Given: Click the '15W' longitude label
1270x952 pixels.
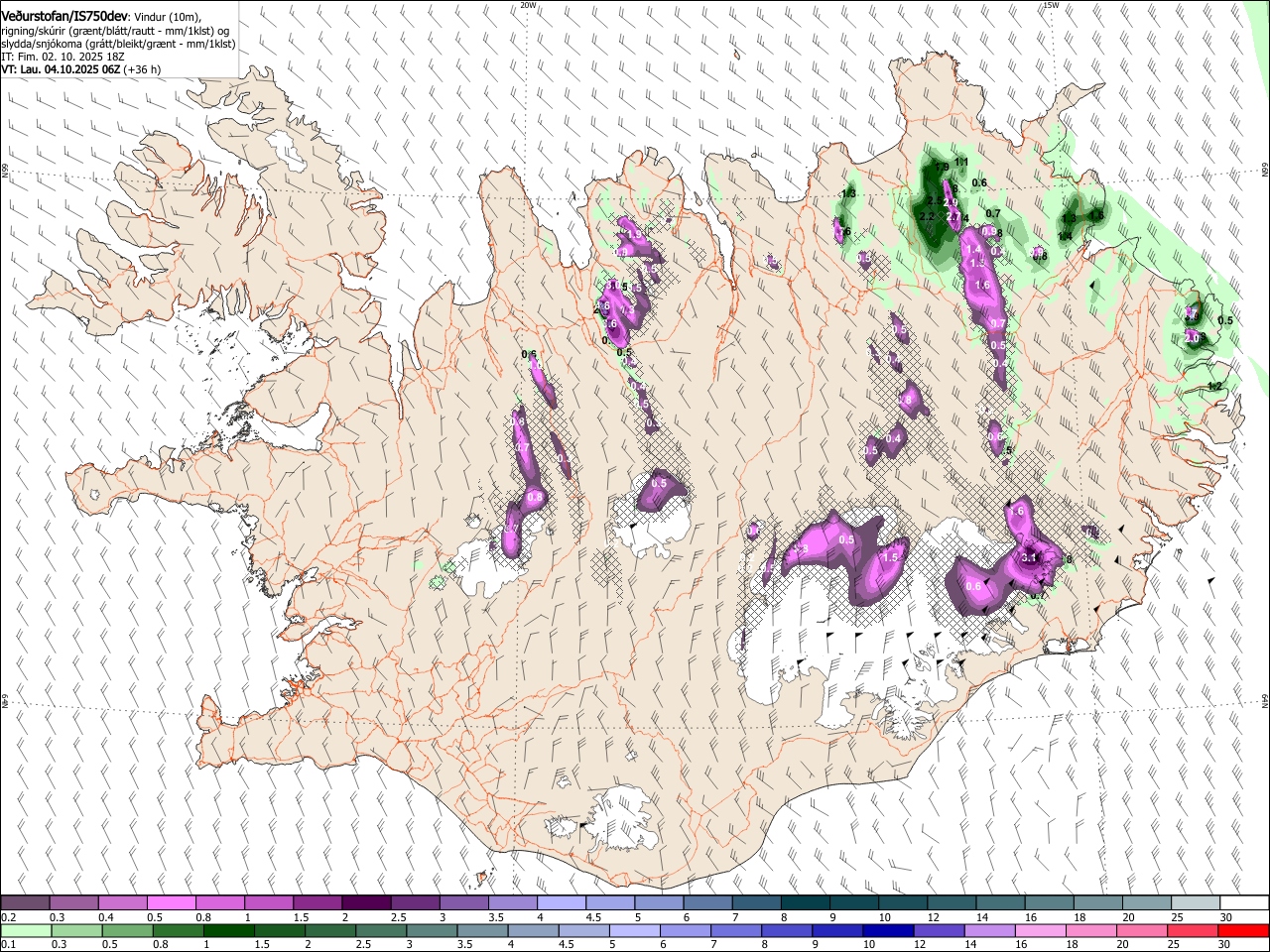Looking at the screenshot, I should pyautogui.click(x=1051, y=5).
